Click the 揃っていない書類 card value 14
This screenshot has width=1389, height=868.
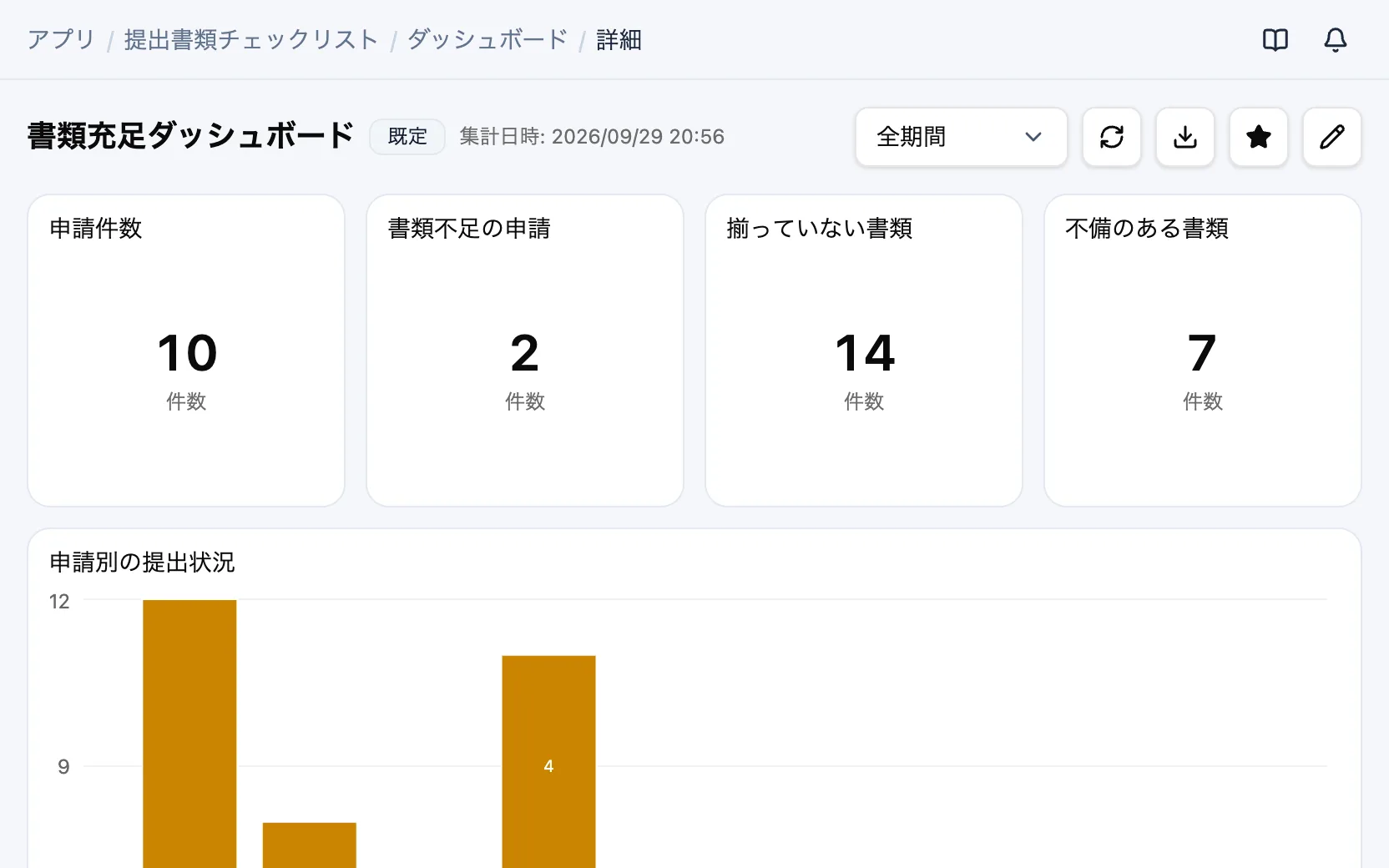tap(865, 353)
